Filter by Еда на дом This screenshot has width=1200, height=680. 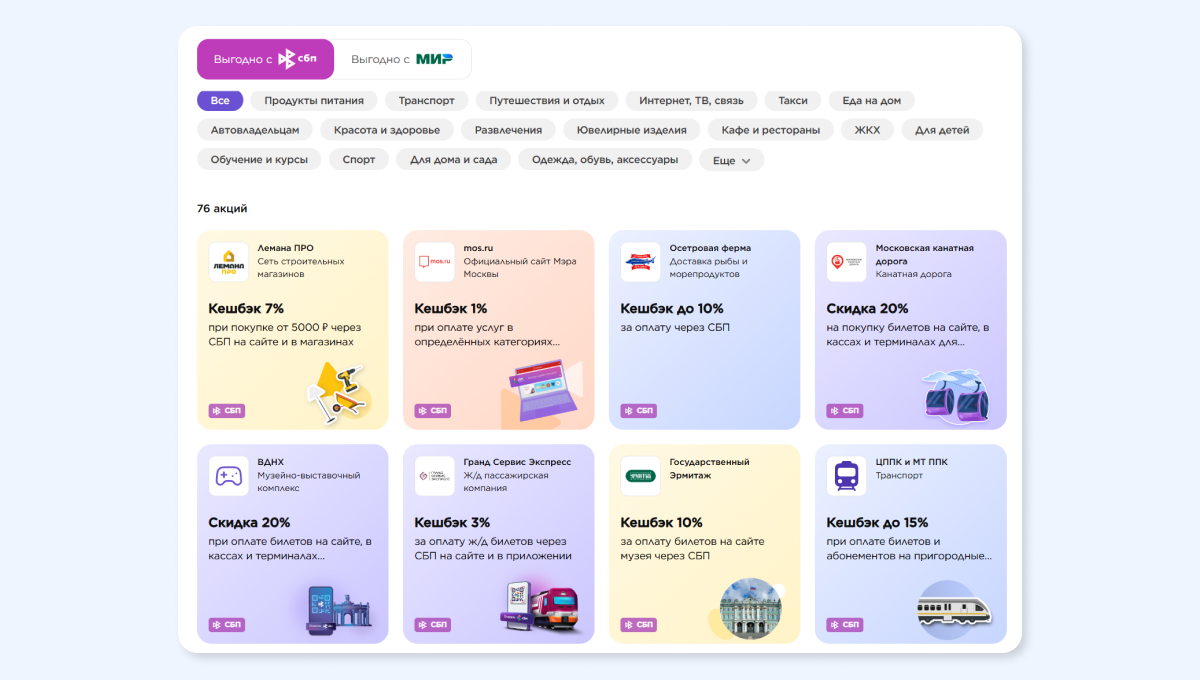point(872,101)
